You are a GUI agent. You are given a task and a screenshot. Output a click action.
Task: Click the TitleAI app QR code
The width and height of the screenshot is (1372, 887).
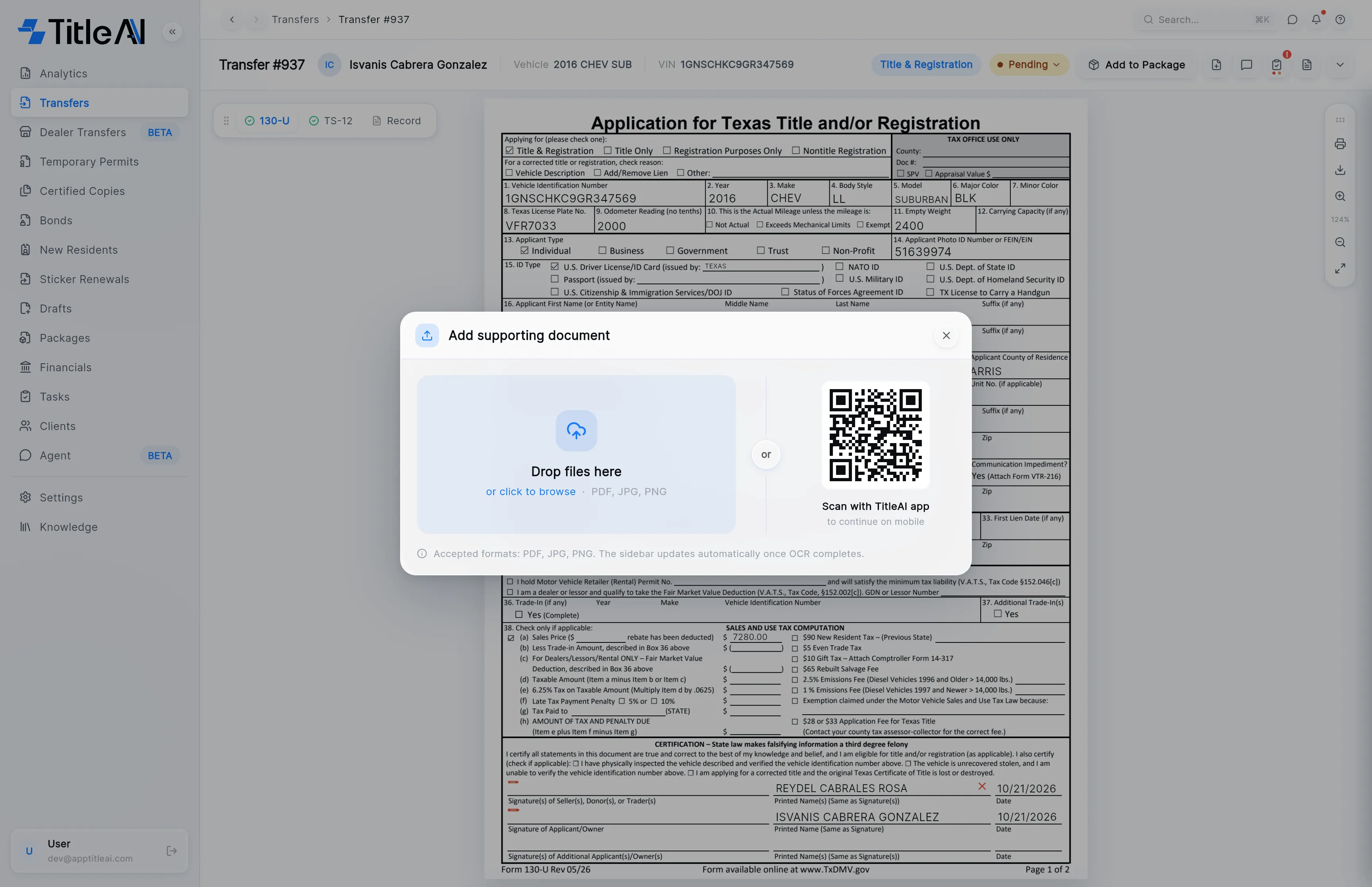pyautogui.click(x=875, y=435)
